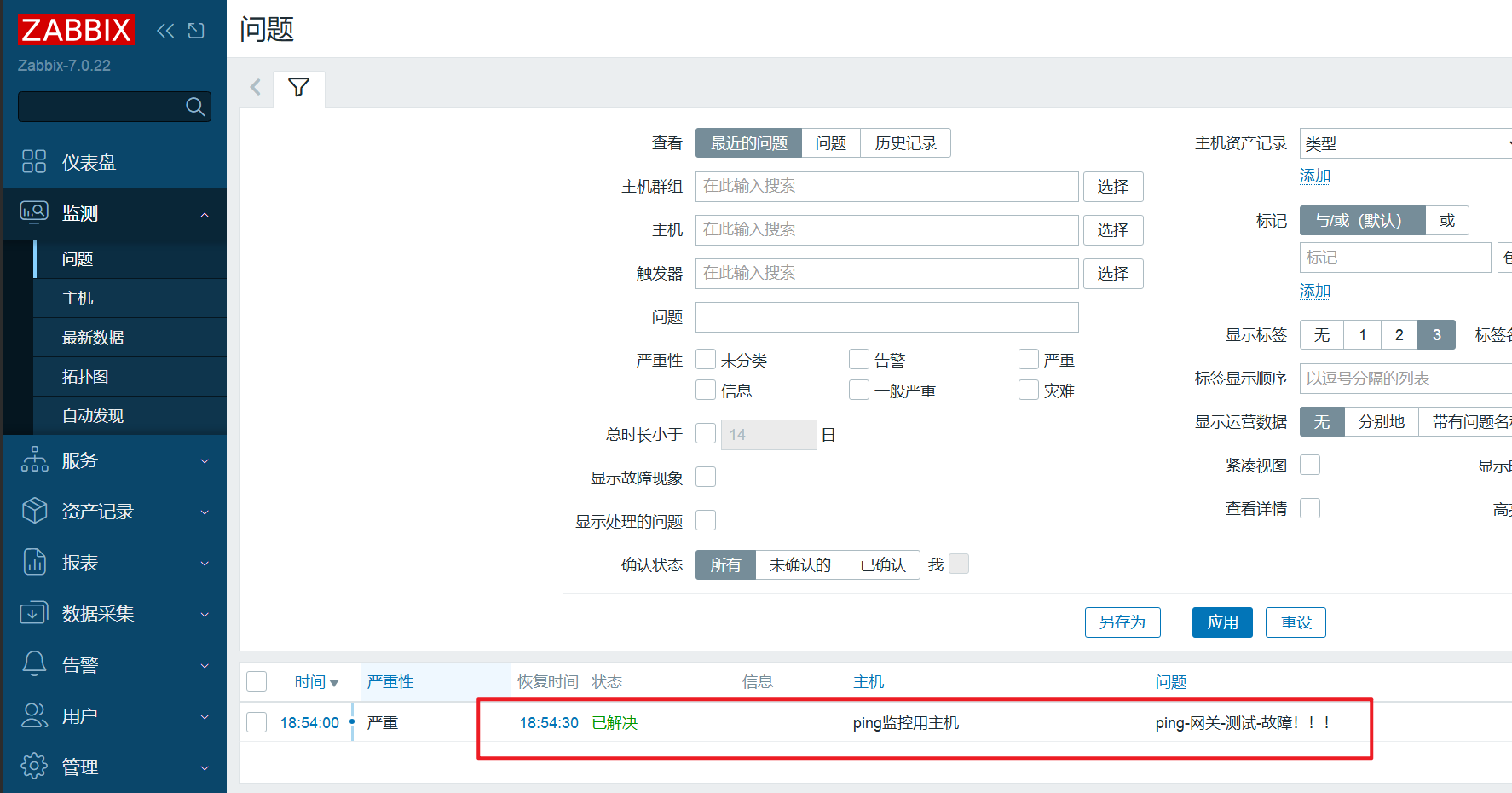Collapse sidebar with double-chevron icon
Screen dimensions: 1512x793
[x=165, y=31]
